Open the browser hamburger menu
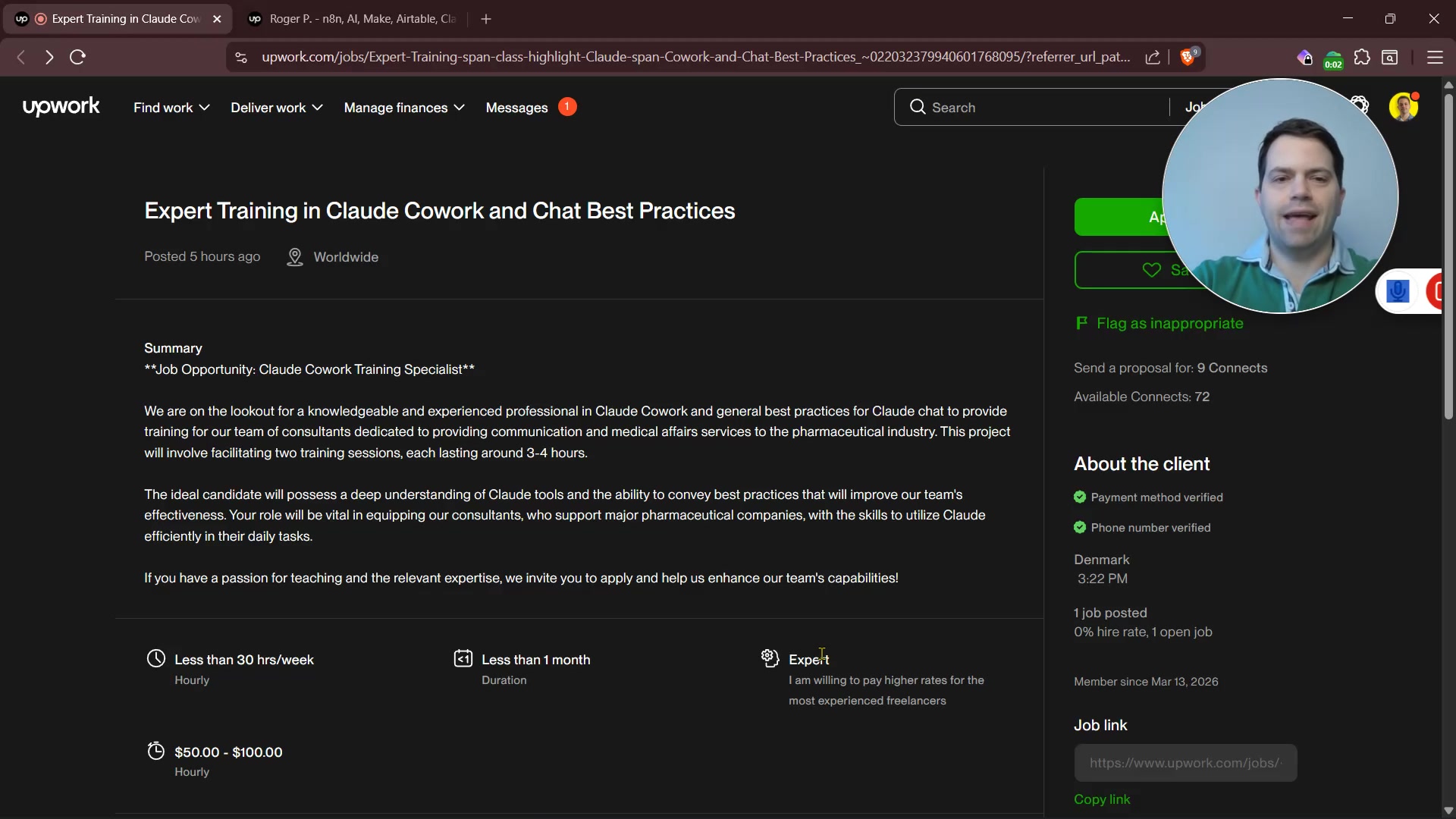Image resolution: width=1456 pixels, height=819 pixels. (x=1435, y=58)
